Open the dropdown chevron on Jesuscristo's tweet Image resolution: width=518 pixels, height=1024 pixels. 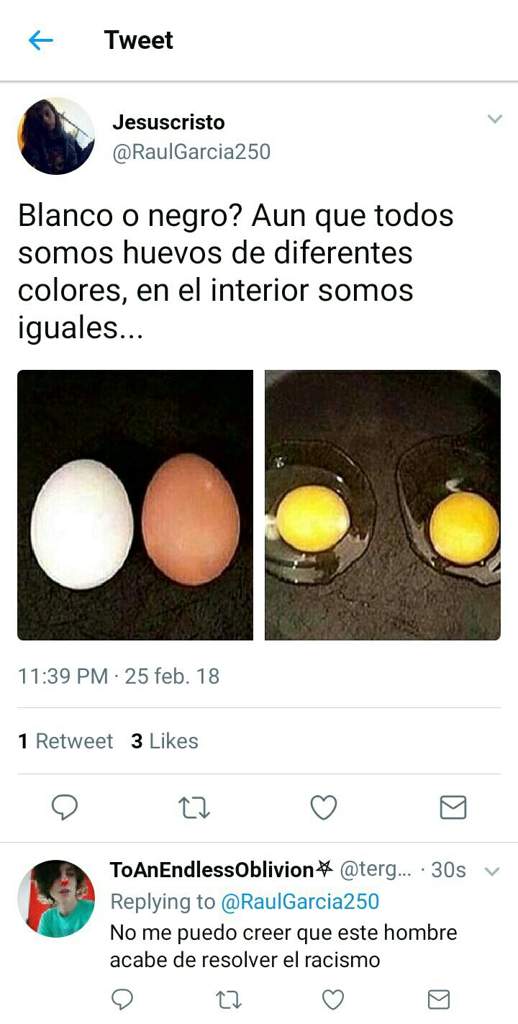495,119
